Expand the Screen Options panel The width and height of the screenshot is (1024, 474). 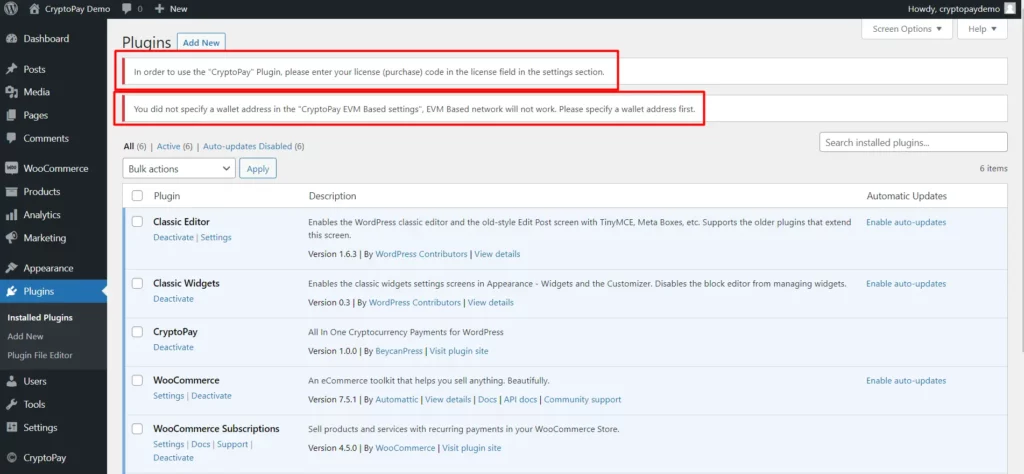(x=907, y=29)
